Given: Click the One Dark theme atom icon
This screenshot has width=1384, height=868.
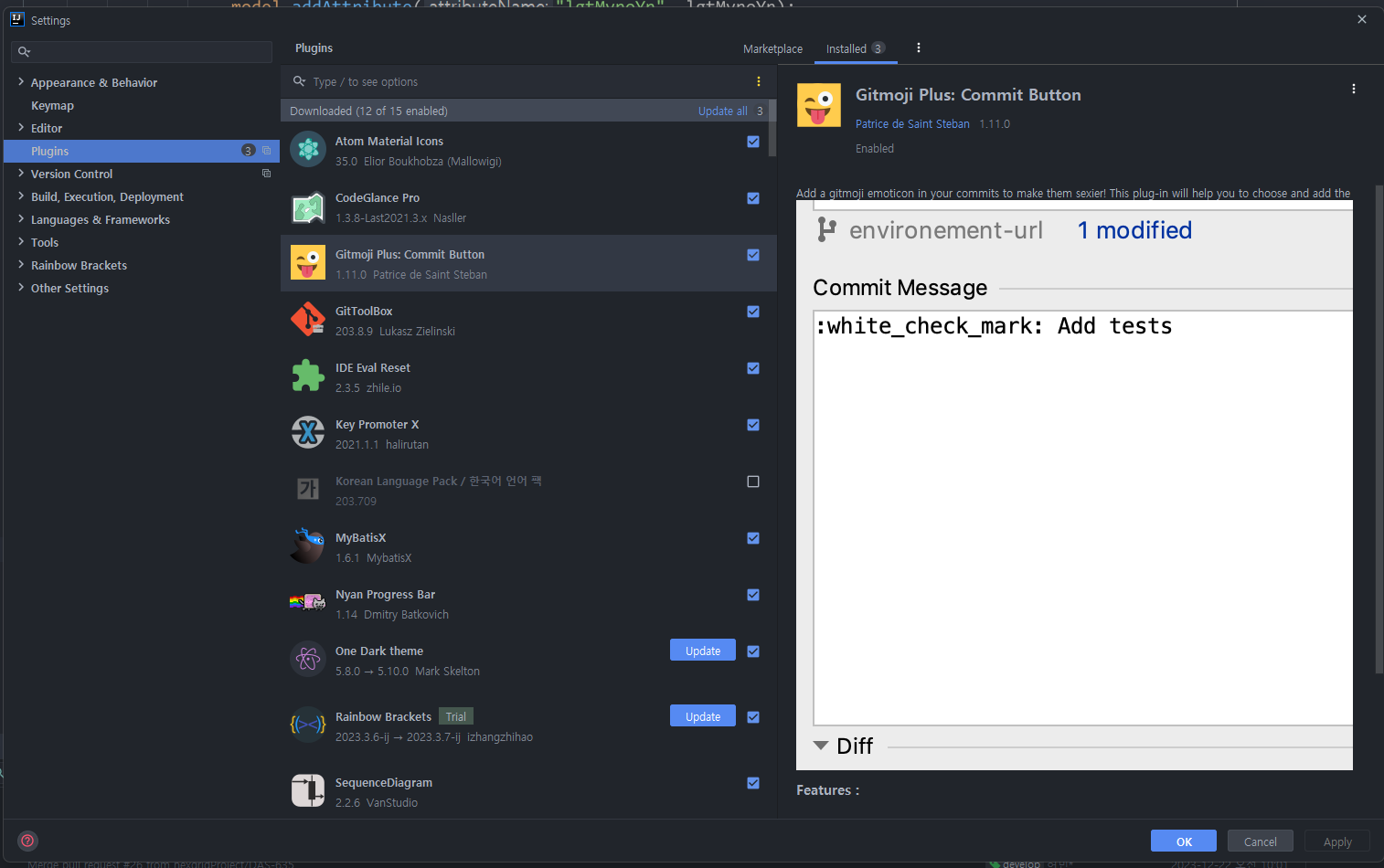Looking at the screenshot, I should point(308,659).
